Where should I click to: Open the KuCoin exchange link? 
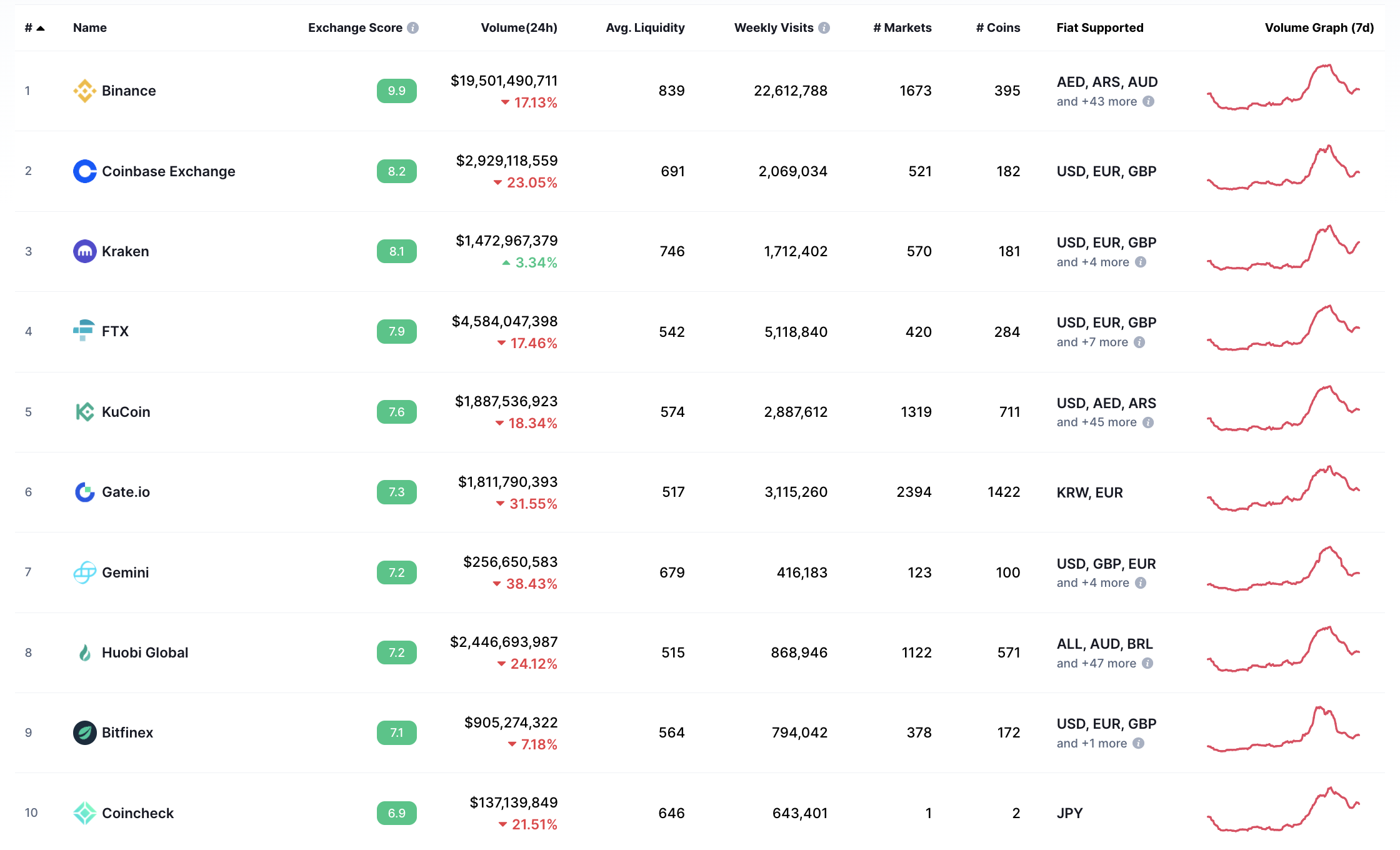126,412
